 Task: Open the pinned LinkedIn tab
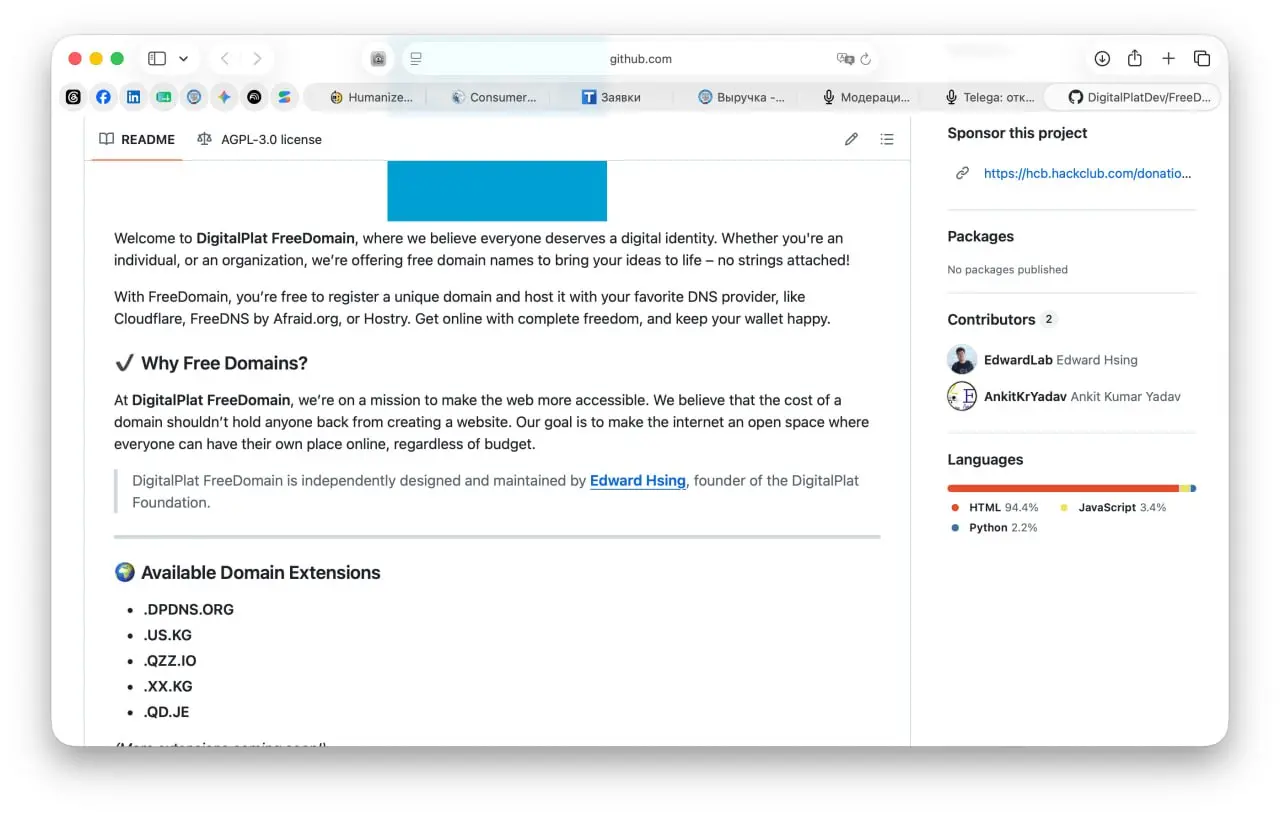click(133, 97)
